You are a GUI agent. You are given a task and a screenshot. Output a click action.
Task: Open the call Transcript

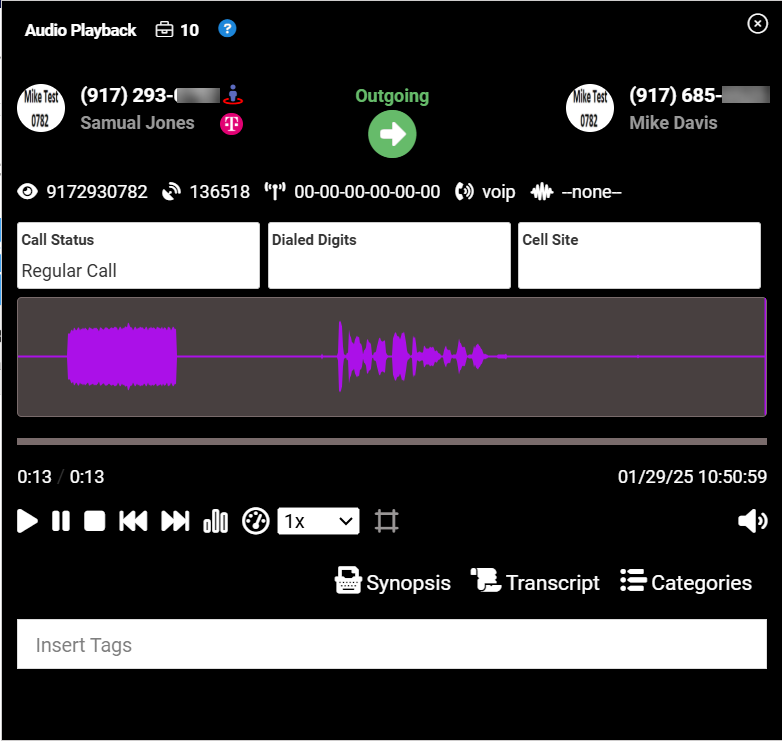[x=535, y=582]
